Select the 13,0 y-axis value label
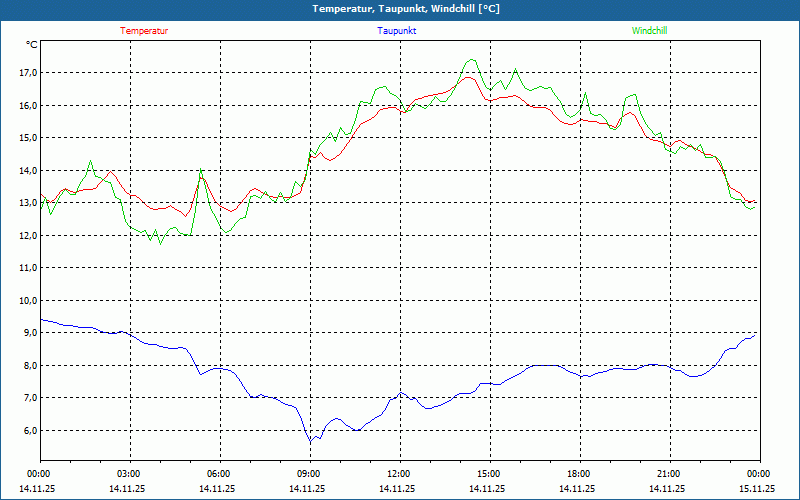 [x=27, y=203]
